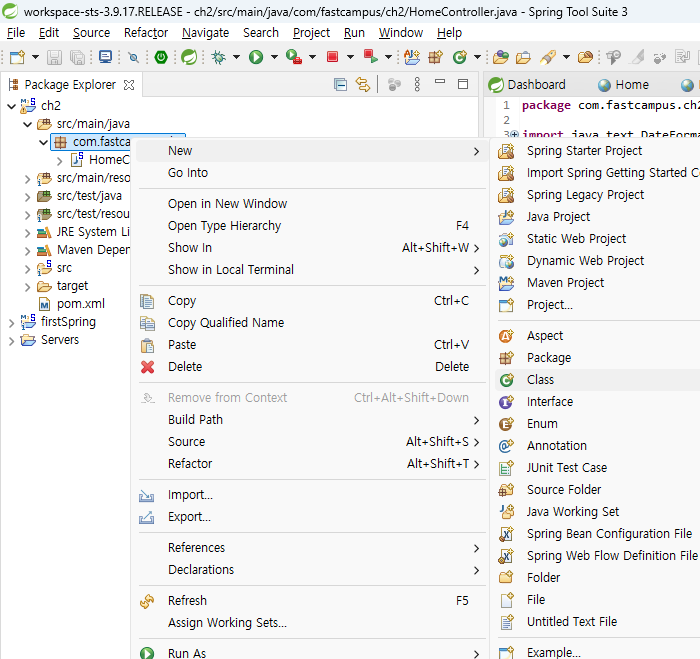700x659 pixels.
Task: Open the Navigate menu
Action: [x=205, y=33]
